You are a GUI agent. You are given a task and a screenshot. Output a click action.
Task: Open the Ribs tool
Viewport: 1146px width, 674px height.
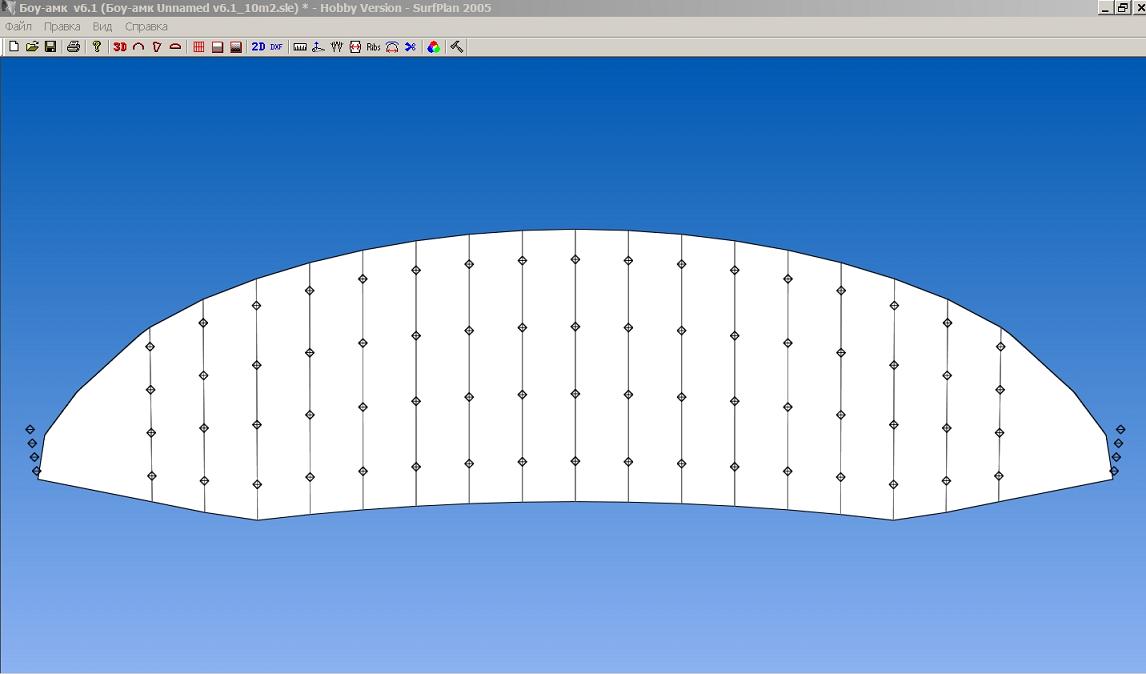point(373,47)
